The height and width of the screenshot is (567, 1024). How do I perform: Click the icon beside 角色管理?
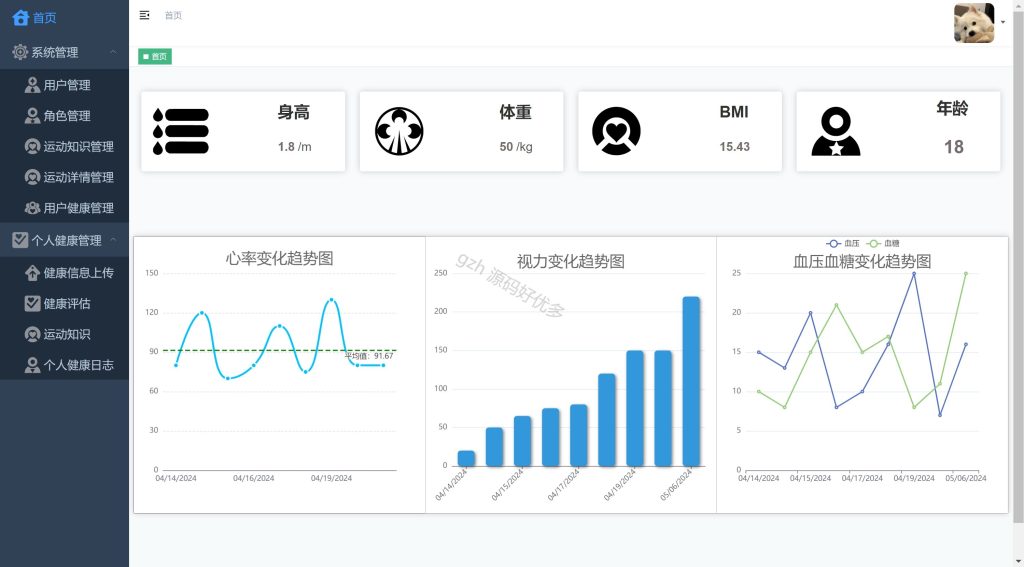click(32, 116)
